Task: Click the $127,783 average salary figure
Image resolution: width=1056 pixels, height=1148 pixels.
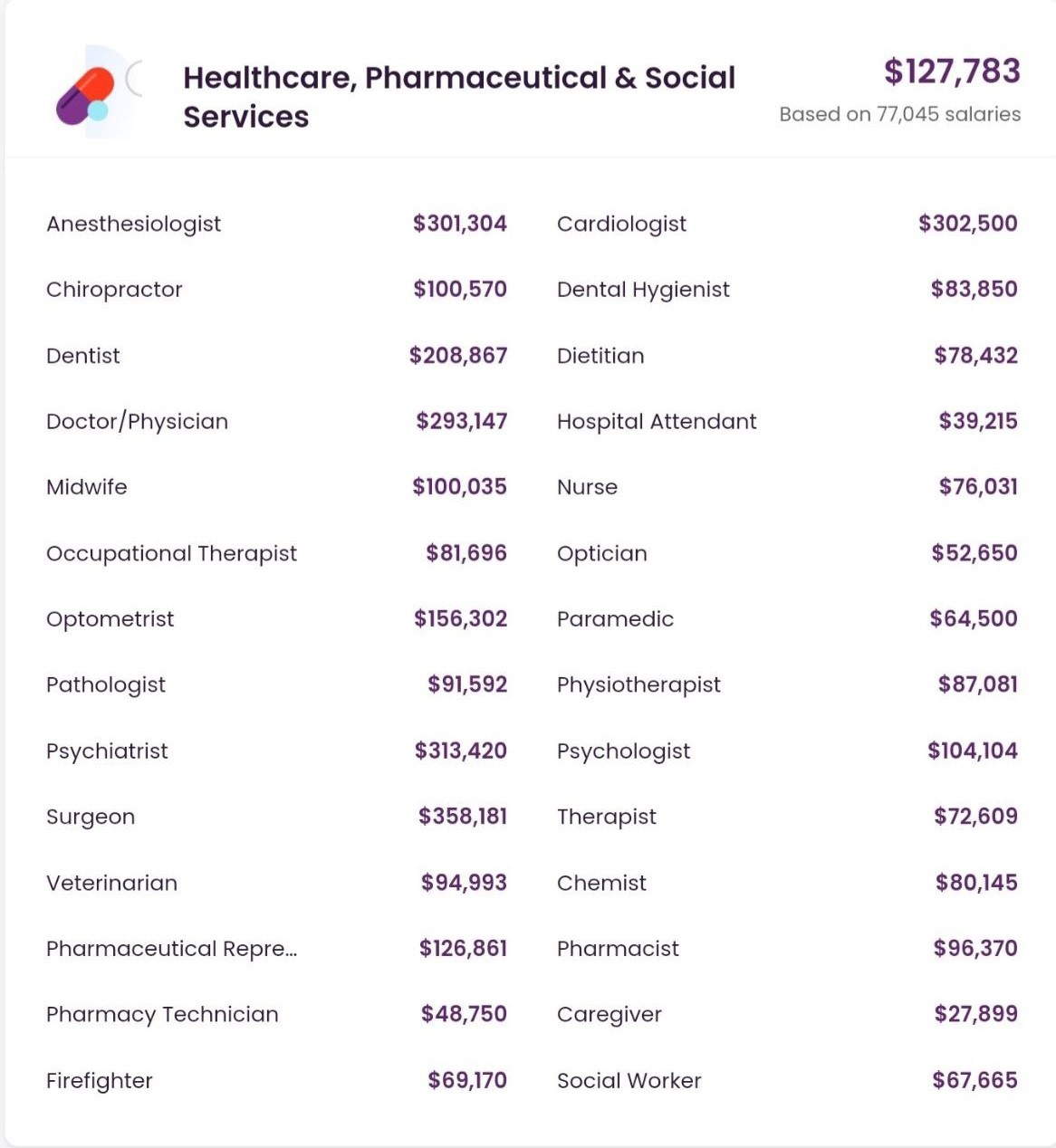Action: [952, 72]
